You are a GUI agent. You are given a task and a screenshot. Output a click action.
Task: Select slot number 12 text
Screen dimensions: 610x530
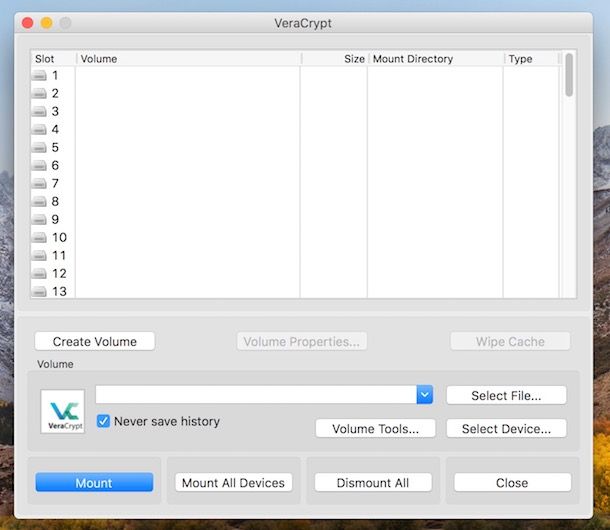[59, 274]
